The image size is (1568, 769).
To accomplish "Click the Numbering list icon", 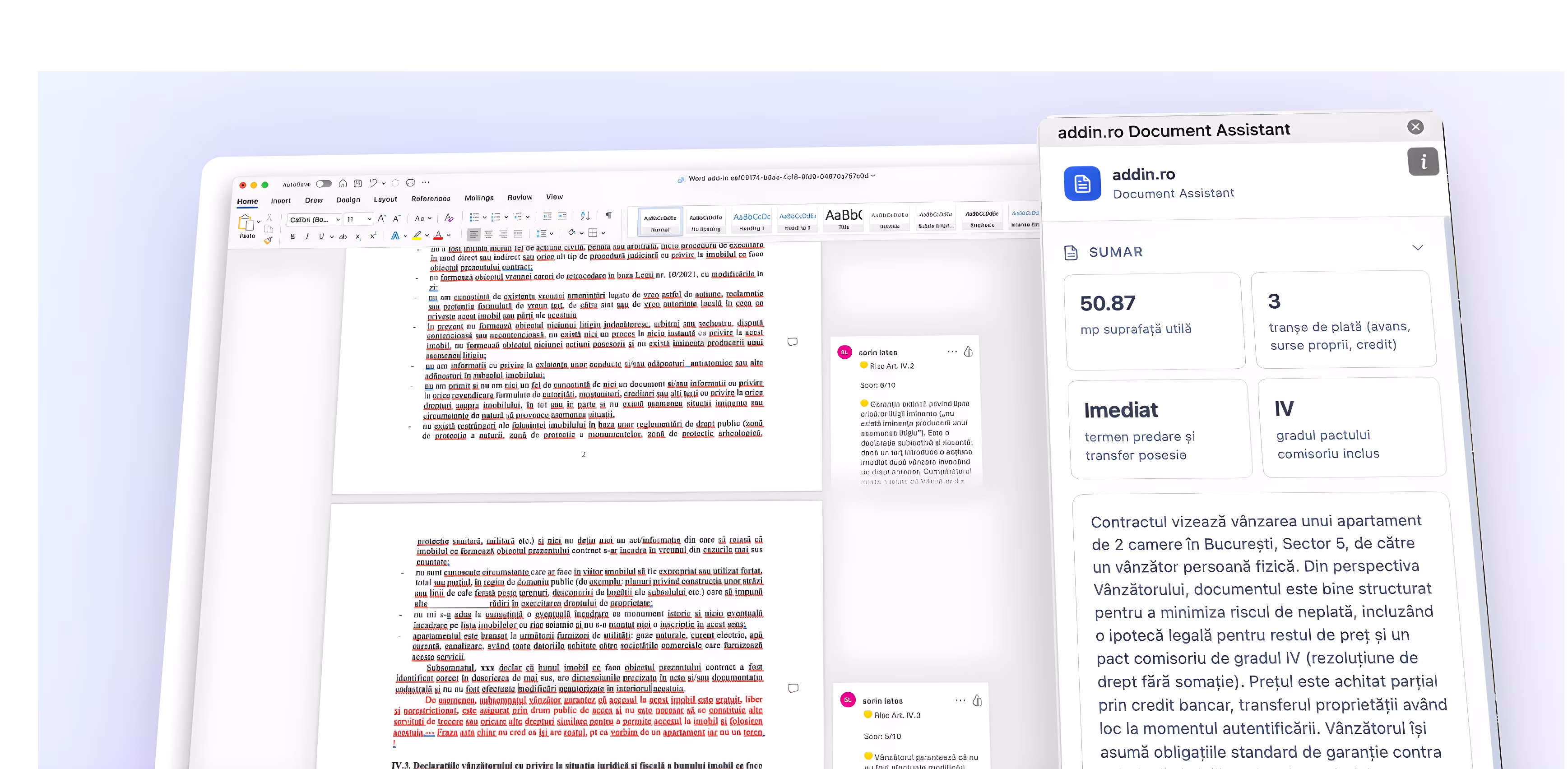I will tap(496, 217).
